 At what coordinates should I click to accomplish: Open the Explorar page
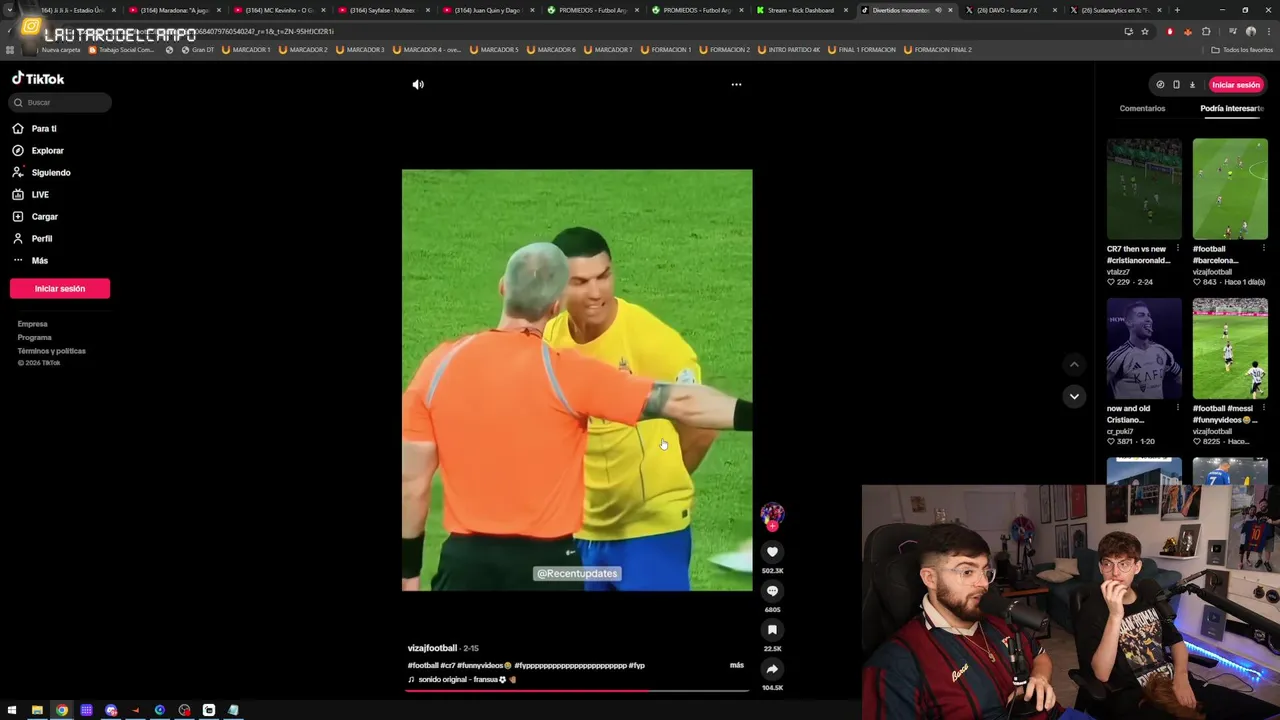point(47,151)
